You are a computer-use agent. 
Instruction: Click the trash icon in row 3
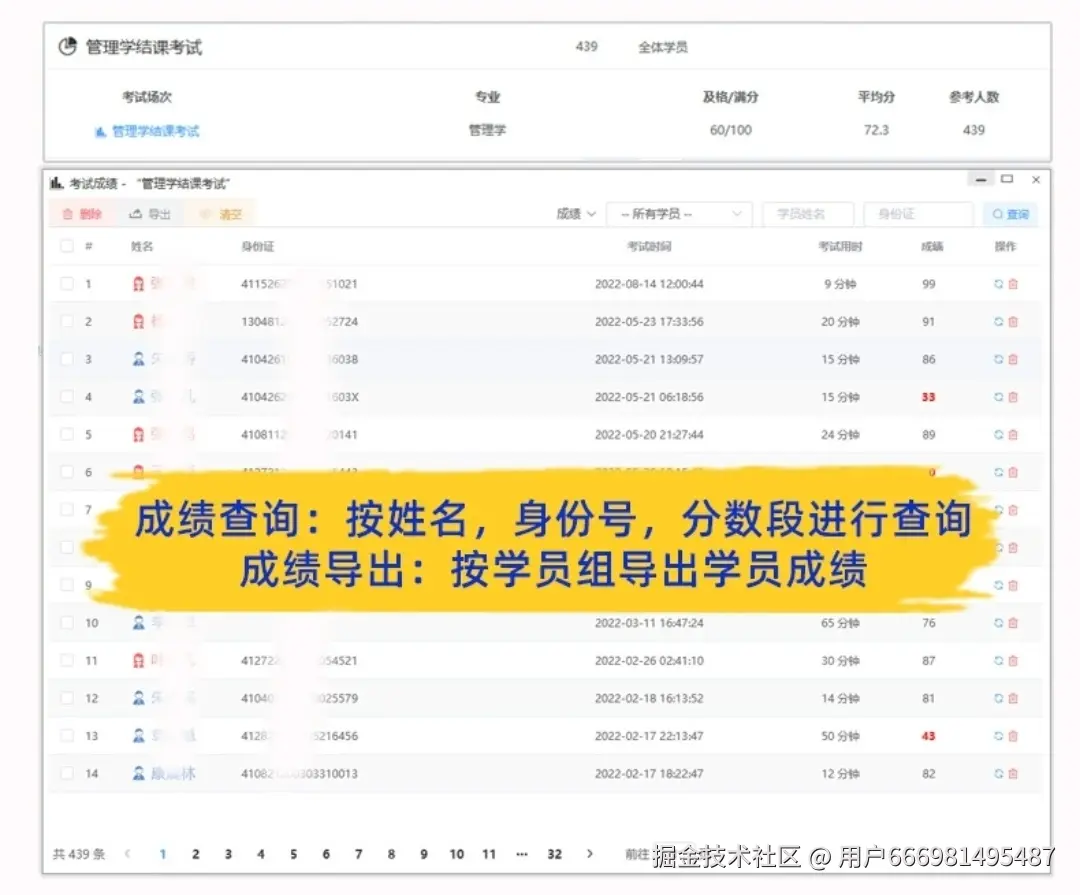[1013, 359]
